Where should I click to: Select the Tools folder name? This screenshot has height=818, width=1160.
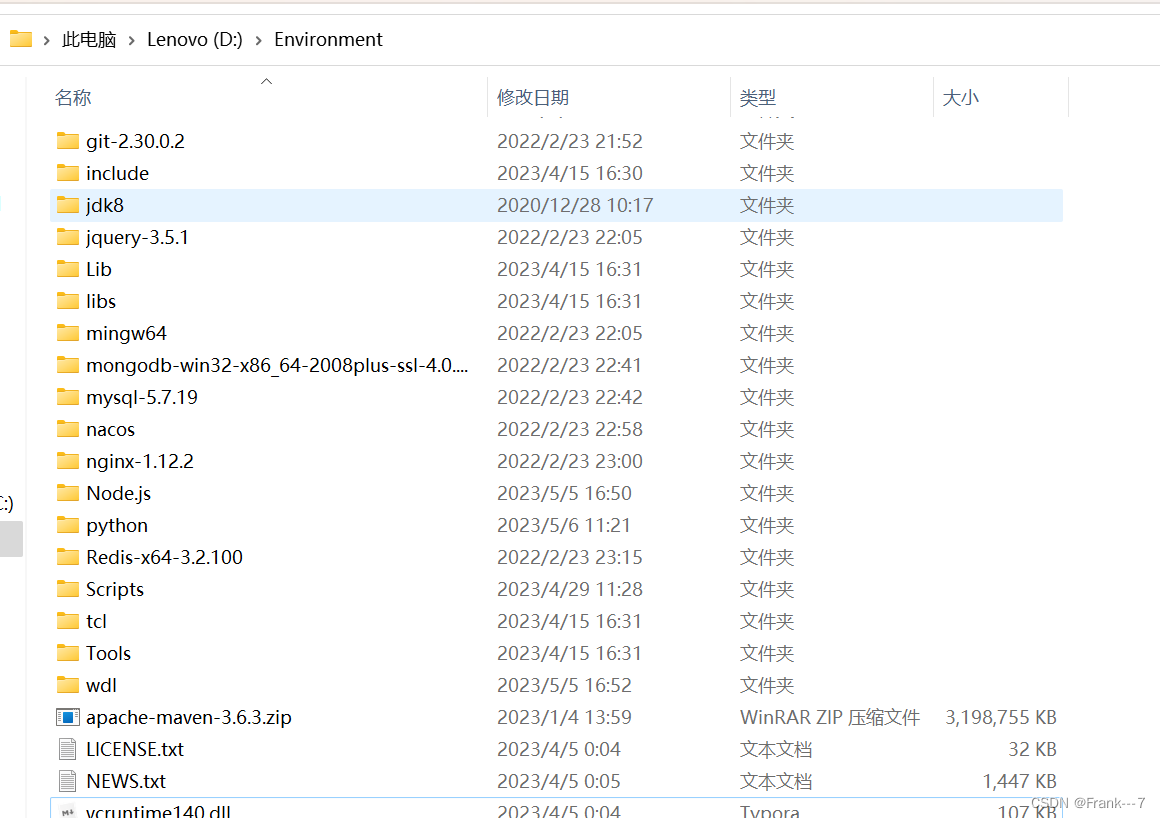tap(108, 653)
